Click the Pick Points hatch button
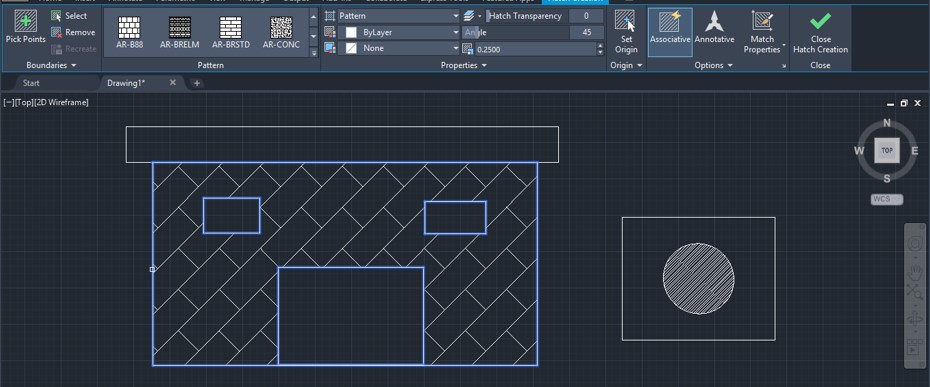 coord(26,27)
